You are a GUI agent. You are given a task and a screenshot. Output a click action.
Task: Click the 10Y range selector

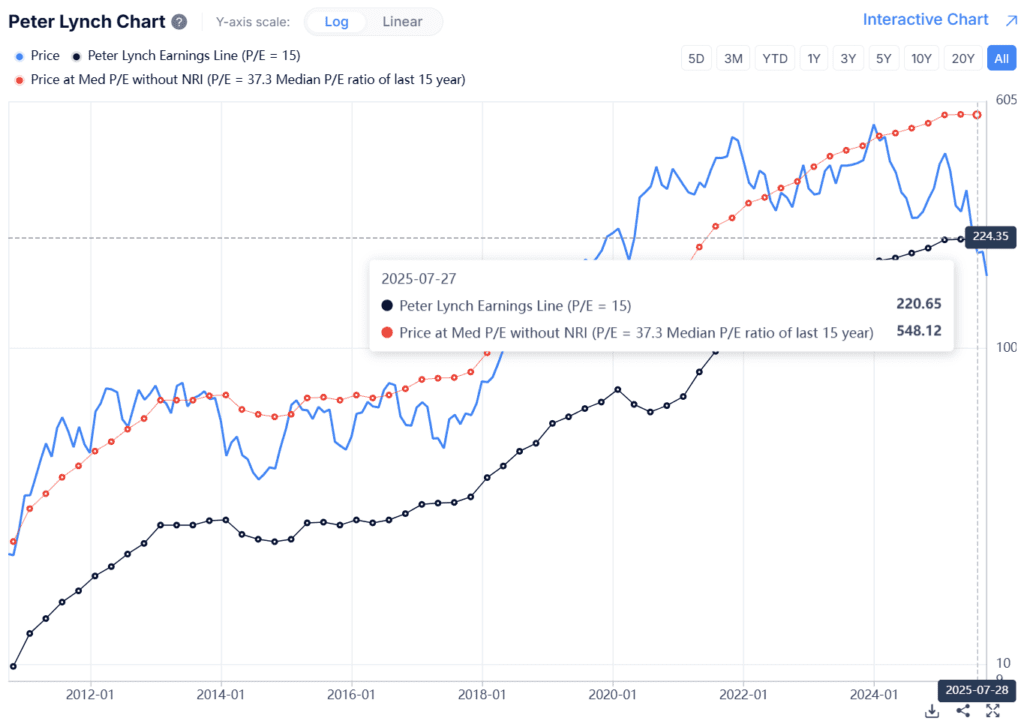click(x=922, y=58)
